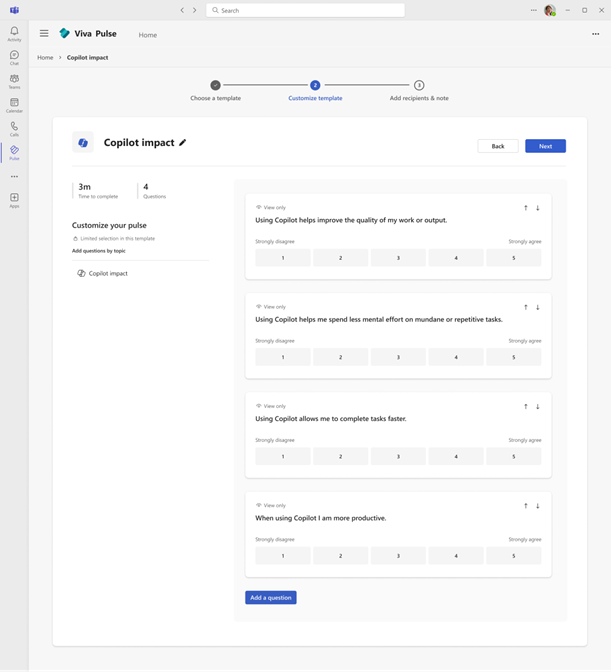
Task: Select rating 5 for quality of work question
Action: [514, 258]
